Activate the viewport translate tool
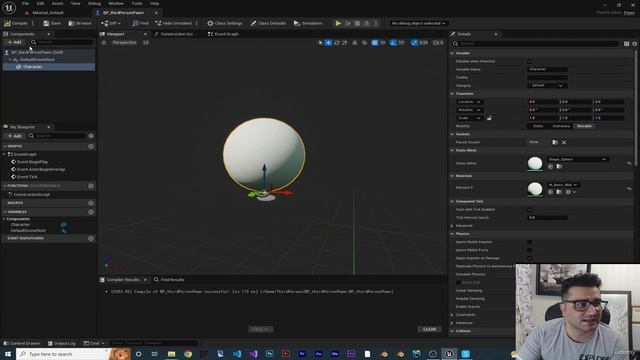Viewport: 640px width, 360px height. (x=328, y=42)
